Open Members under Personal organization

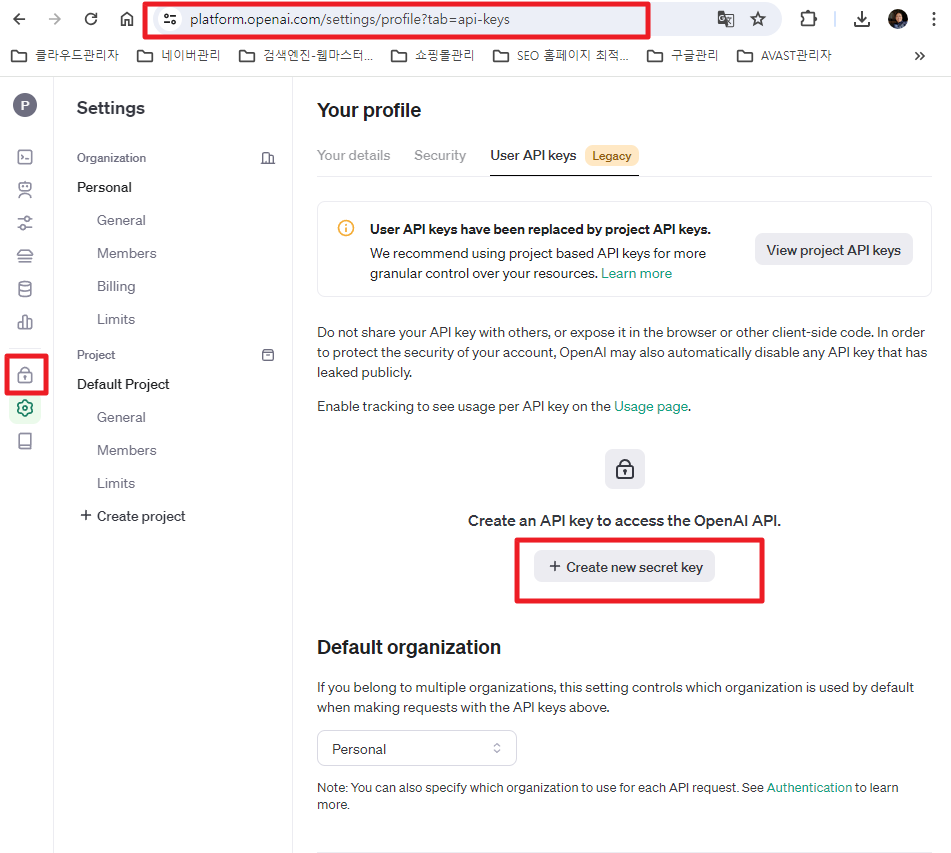127,253
